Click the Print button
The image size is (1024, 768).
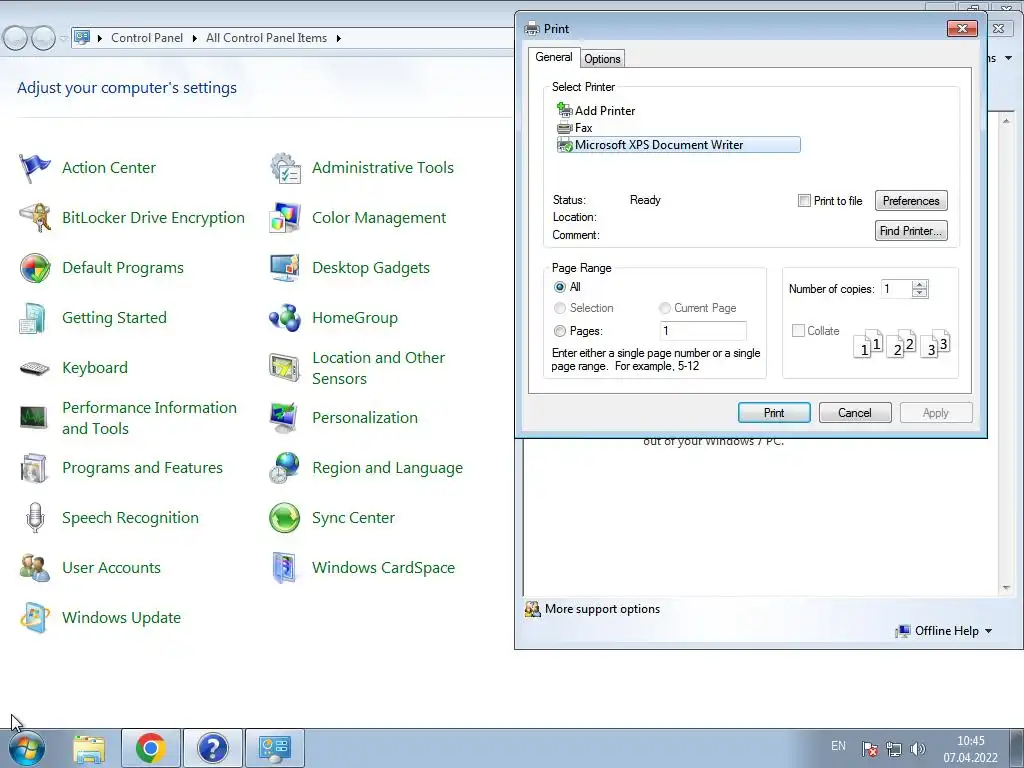coord(774,413)
